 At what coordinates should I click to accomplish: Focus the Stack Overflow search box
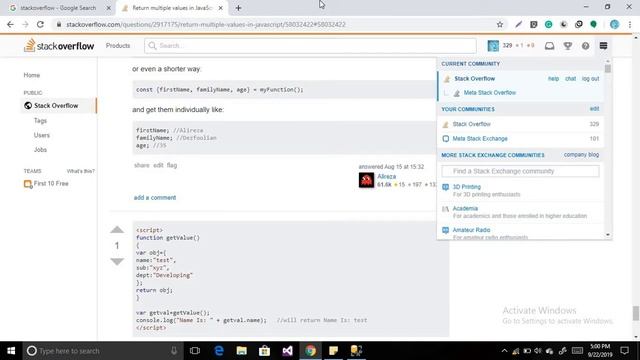pos(310,46)
